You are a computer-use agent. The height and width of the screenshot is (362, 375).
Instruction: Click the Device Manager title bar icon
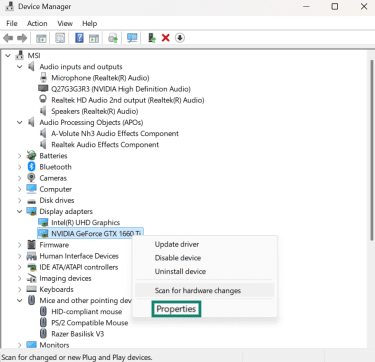[x=9, y=6]
